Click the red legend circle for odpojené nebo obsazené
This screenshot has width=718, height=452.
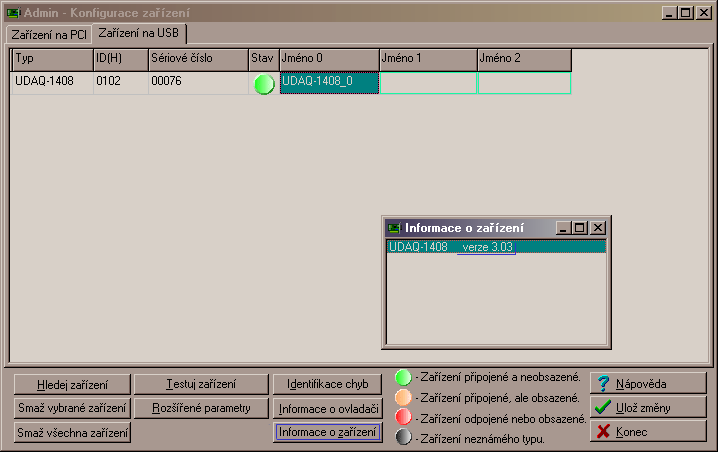pyautogui.click(x=403, y=417)
